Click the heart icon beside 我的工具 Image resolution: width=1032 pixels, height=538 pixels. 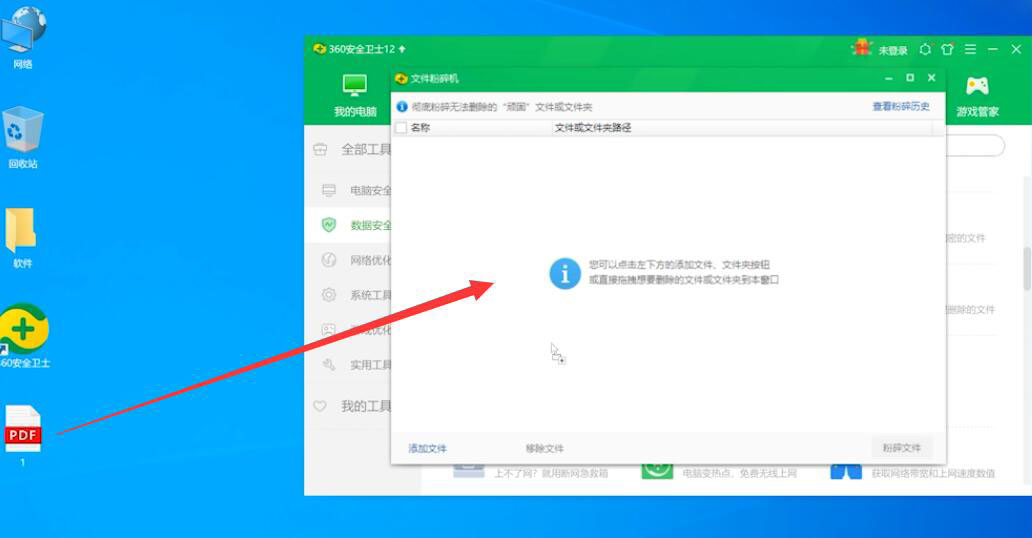pyautogui.click(x=320, y=406)
